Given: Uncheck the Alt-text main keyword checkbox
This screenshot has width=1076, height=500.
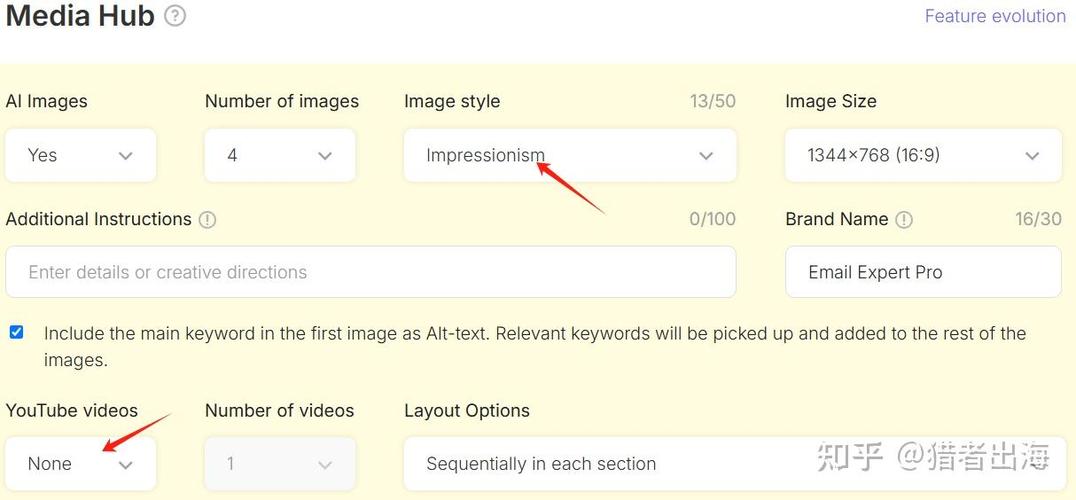Looking at the screenshot, I should [x=16, y=332].
